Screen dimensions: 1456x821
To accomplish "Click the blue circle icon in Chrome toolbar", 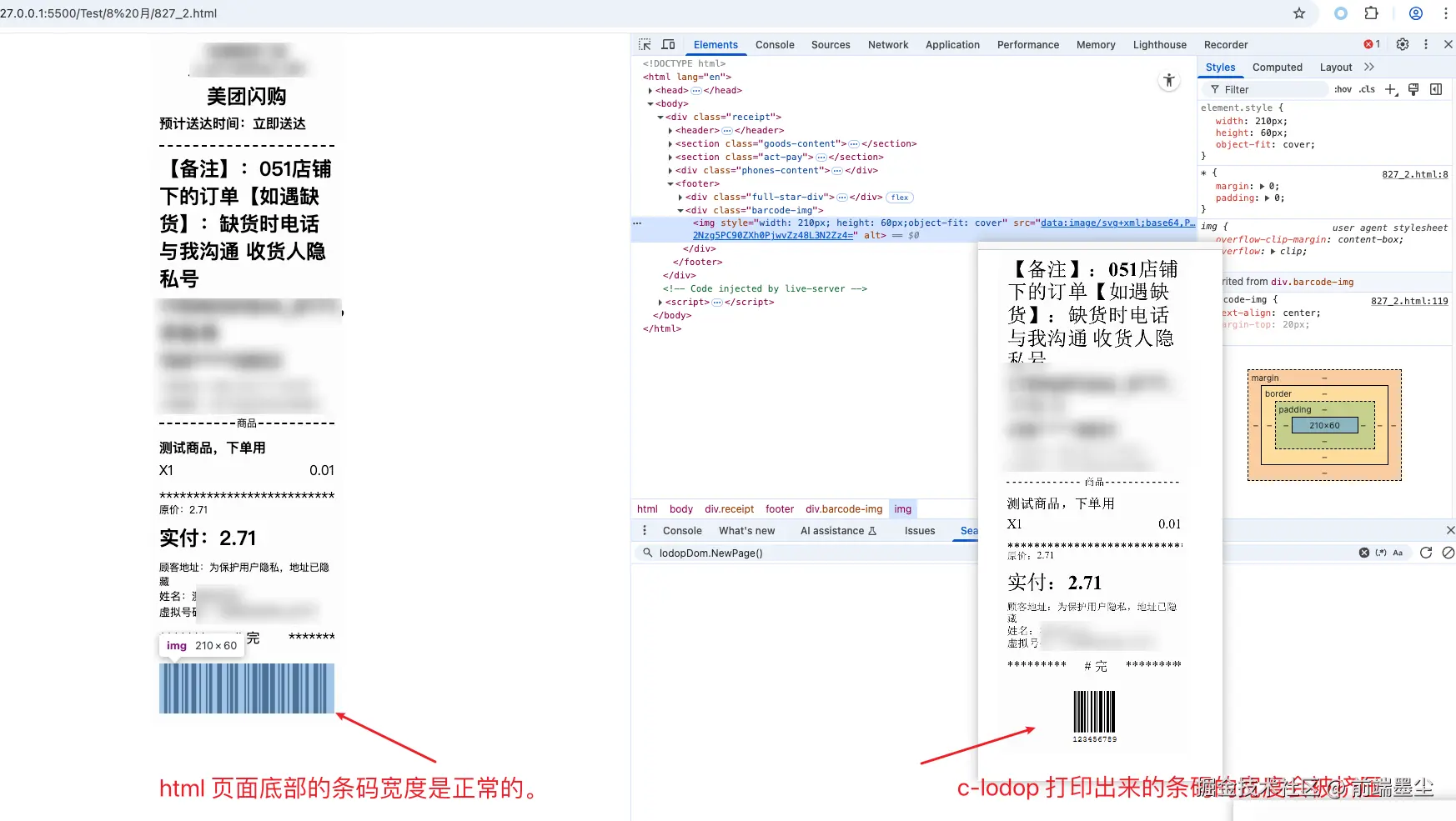I will (1341, 13).
